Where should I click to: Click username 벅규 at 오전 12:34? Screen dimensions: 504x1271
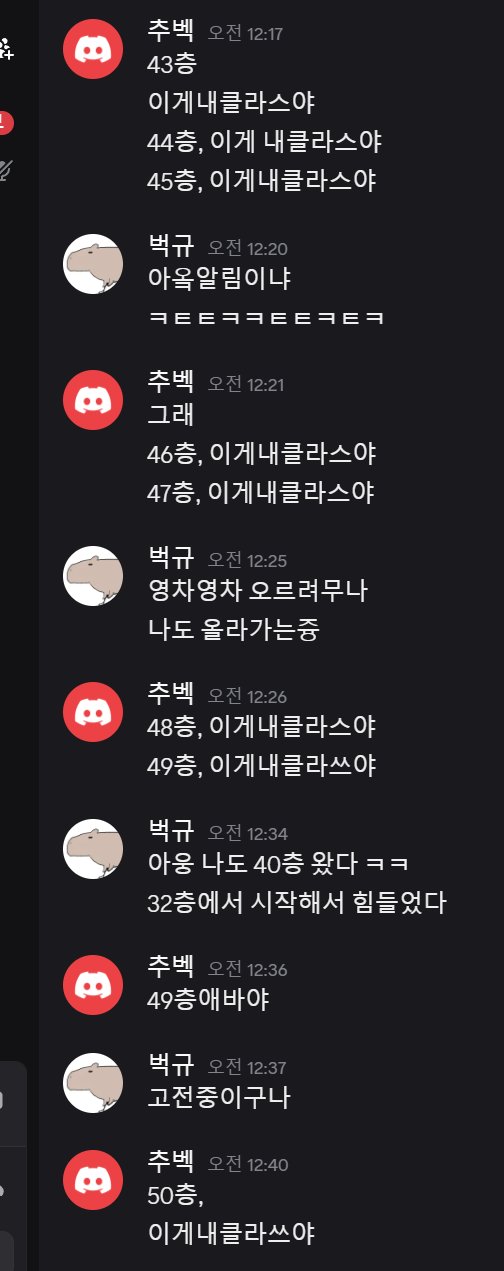click(171, 832)
